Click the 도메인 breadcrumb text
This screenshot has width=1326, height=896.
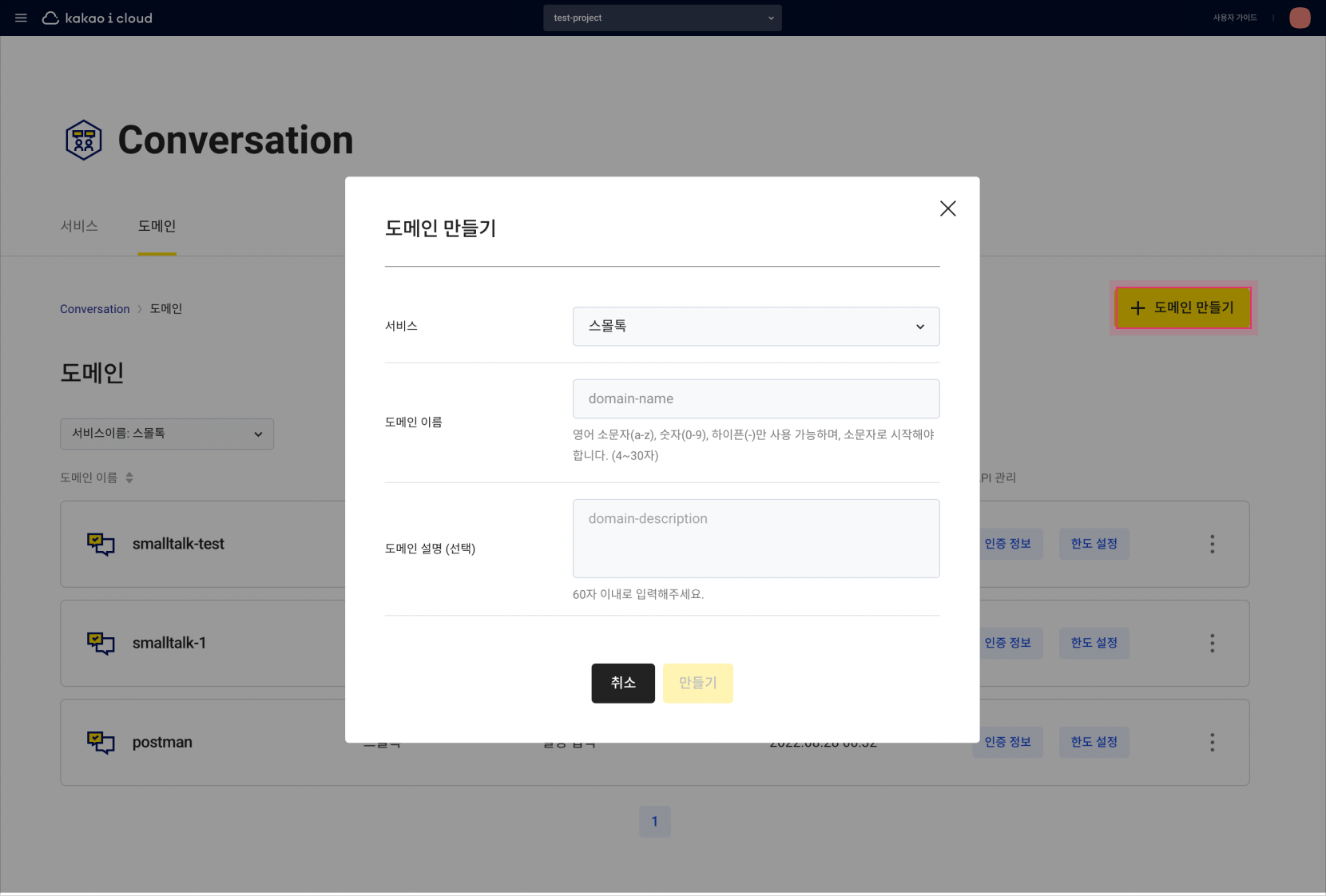click(x=166, y=309)
